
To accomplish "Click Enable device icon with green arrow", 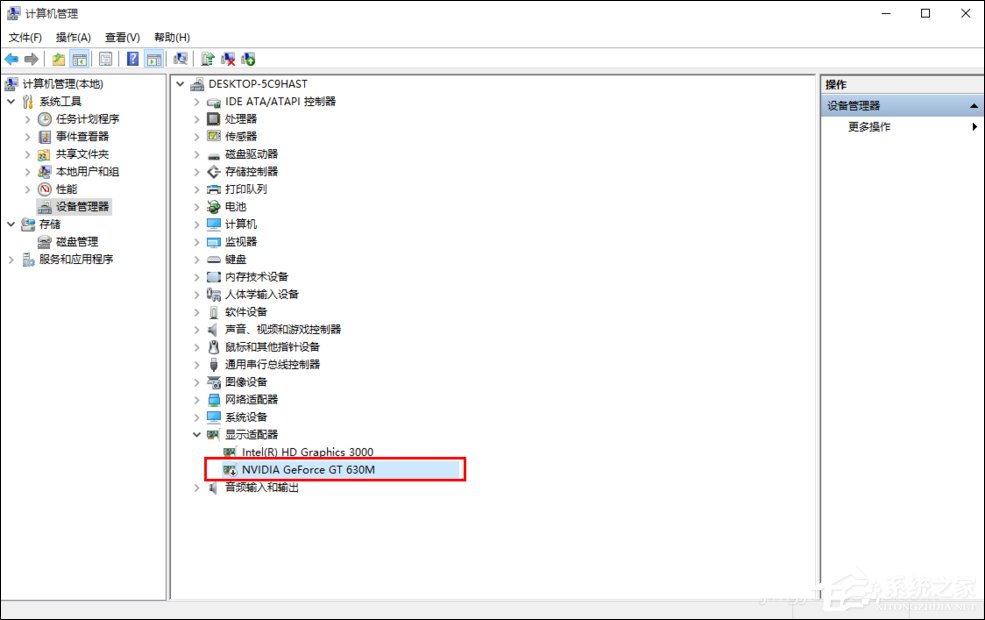I will pos(248,59).
